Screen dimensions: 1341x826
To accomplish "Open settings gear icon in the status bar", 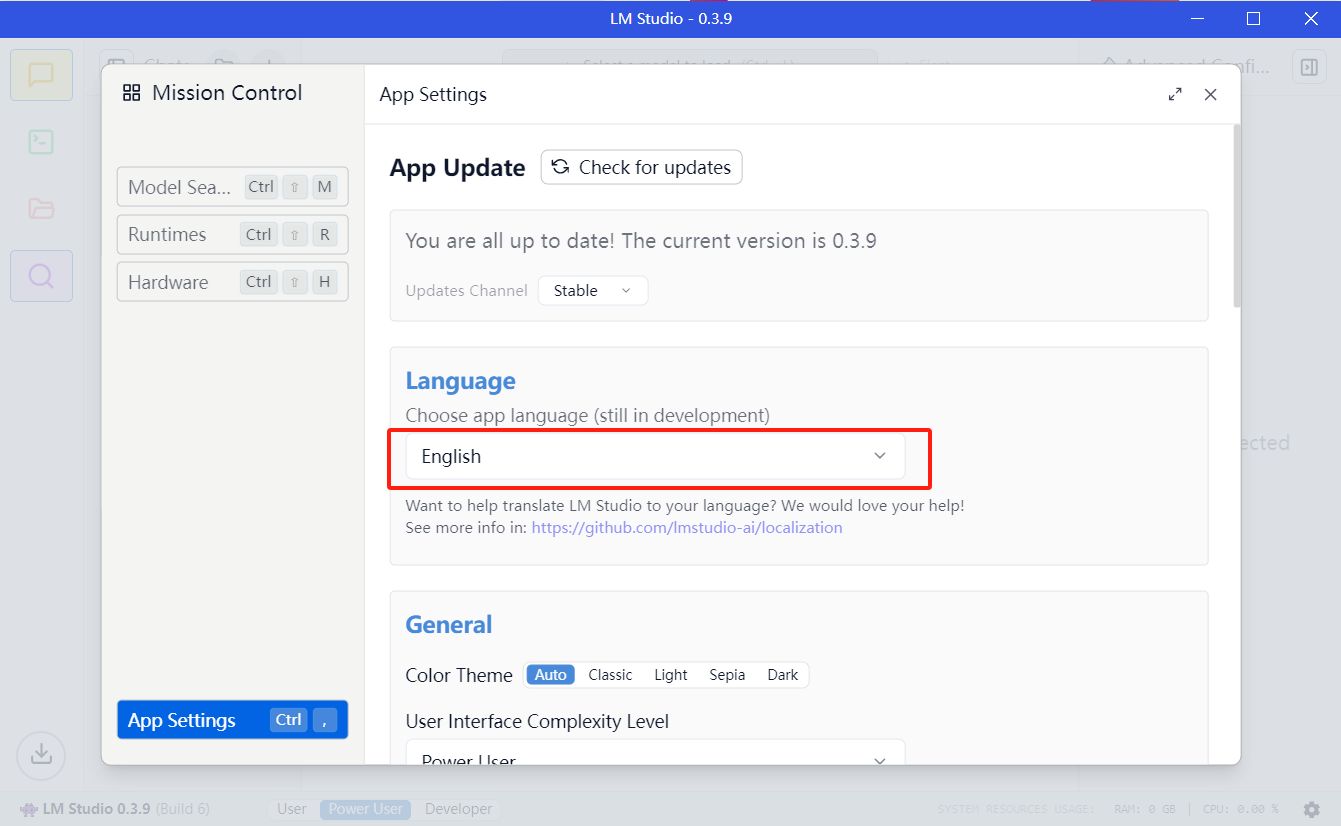I will (x=1311, y=809).
